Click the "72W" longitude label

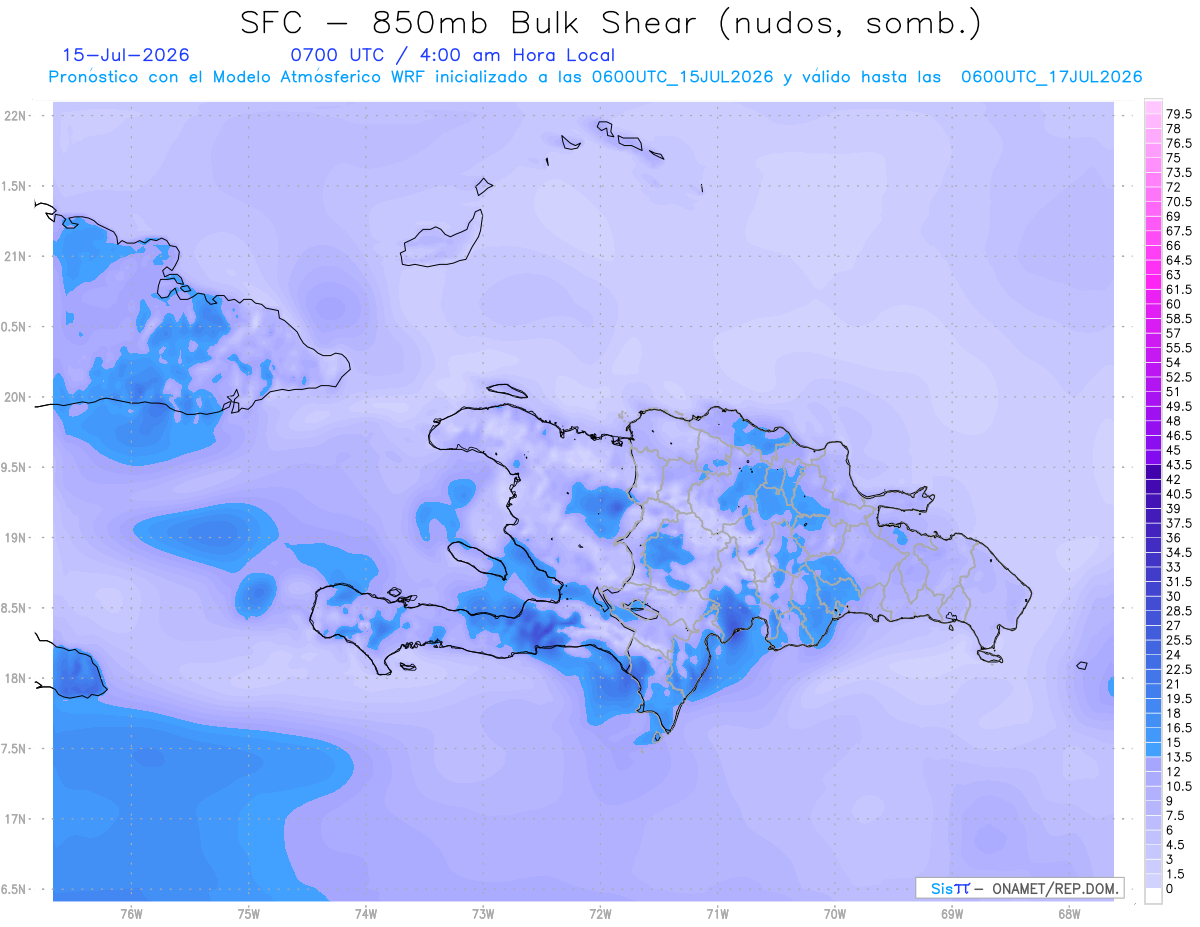600,914
